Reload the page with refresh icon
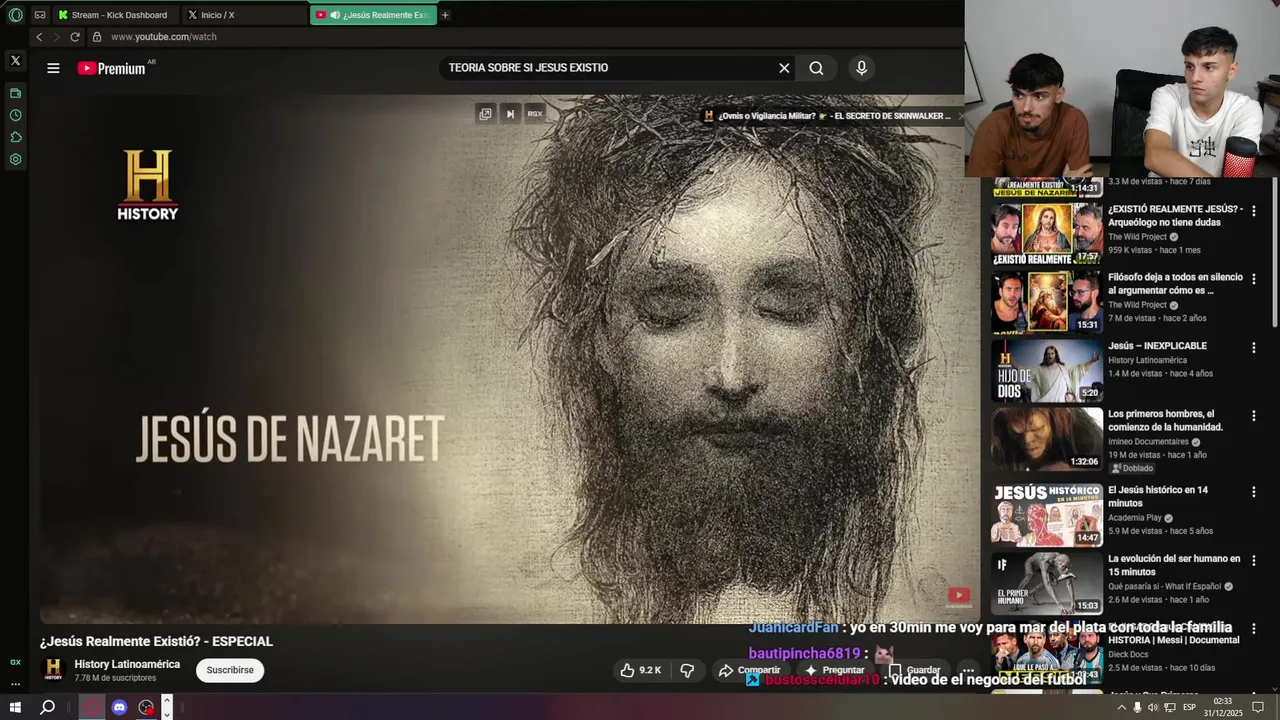The width and height of the screenshot is (1280, 720). point(75,37)
